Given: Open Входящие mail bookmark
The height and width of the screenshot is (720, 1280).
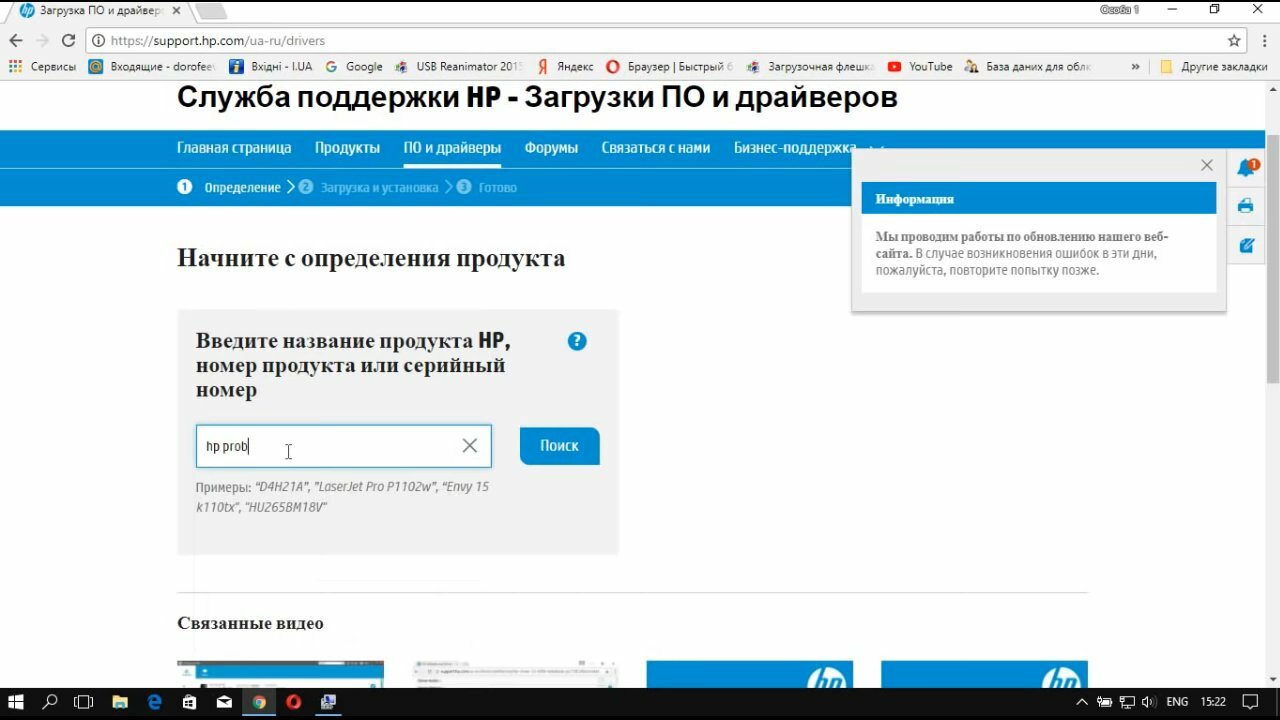Looking at the screenshot, I should click(x=152, y=67).
